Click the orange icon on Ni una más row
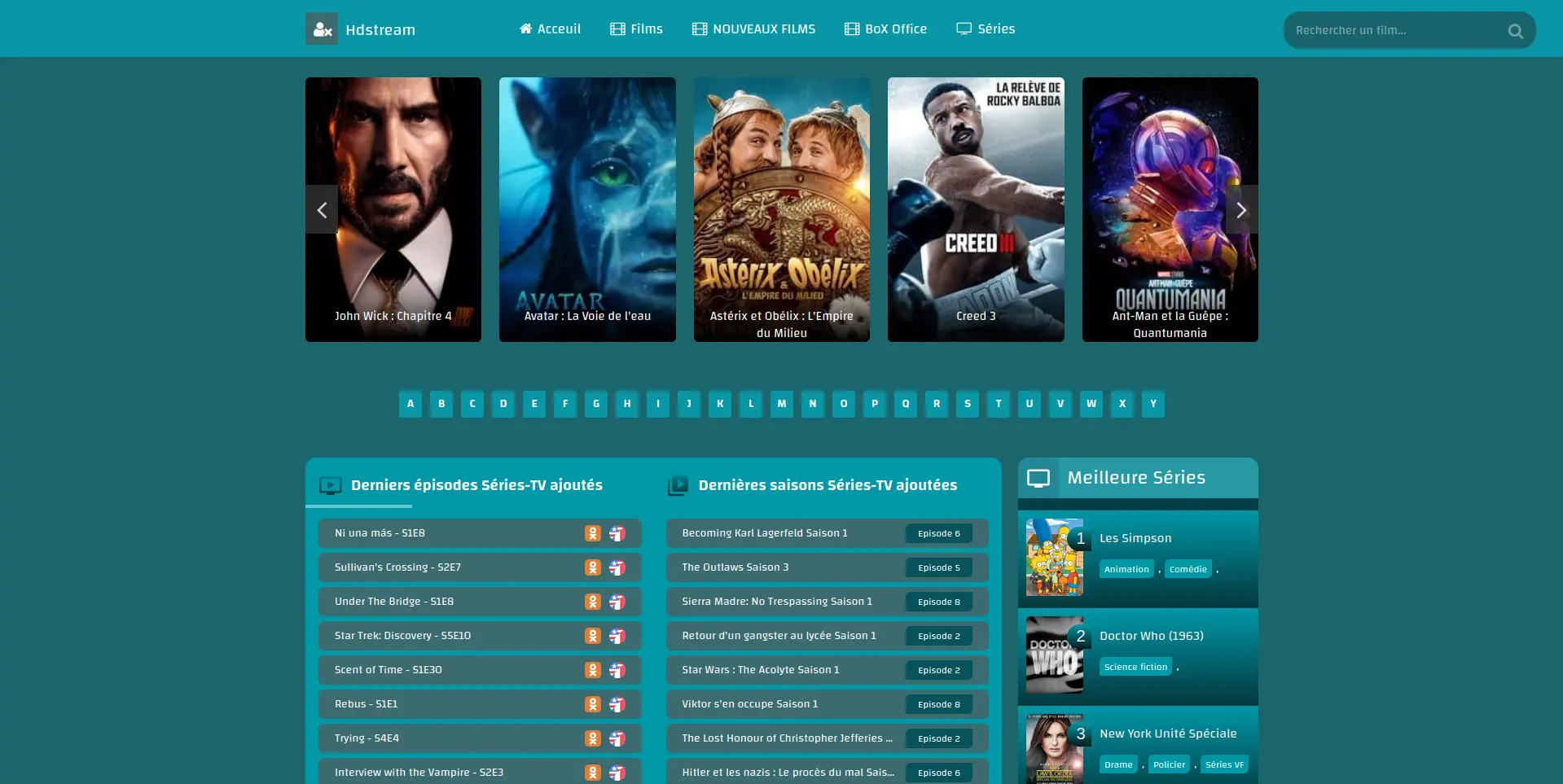The width and height of the screenshot is (1563, 784). point(593,533)
